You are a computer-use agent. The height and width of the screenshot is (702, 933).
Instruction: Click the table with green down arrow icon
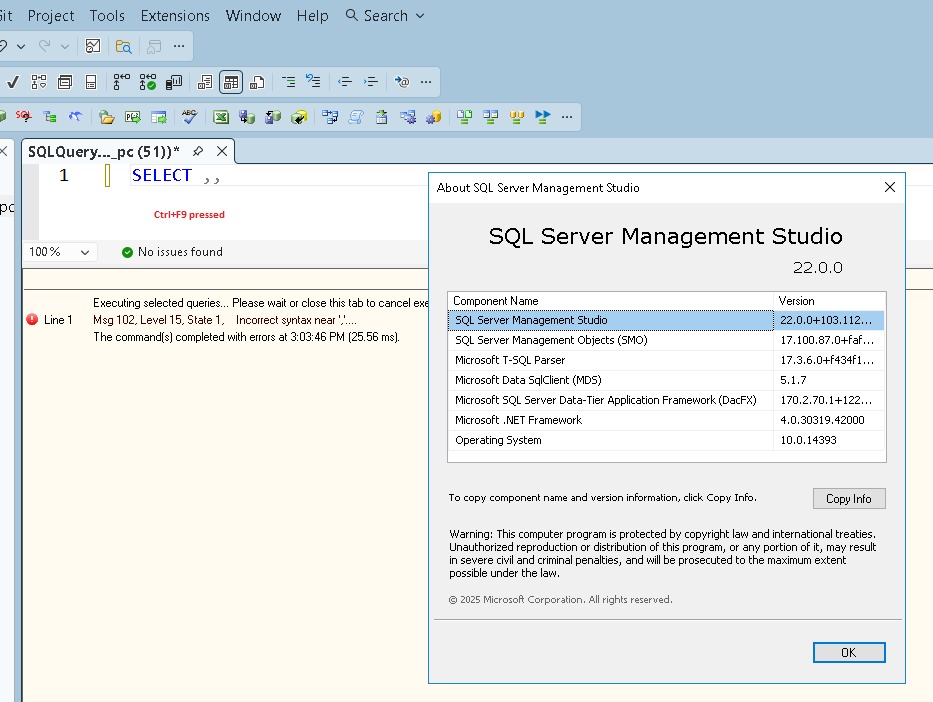point(381,117)
